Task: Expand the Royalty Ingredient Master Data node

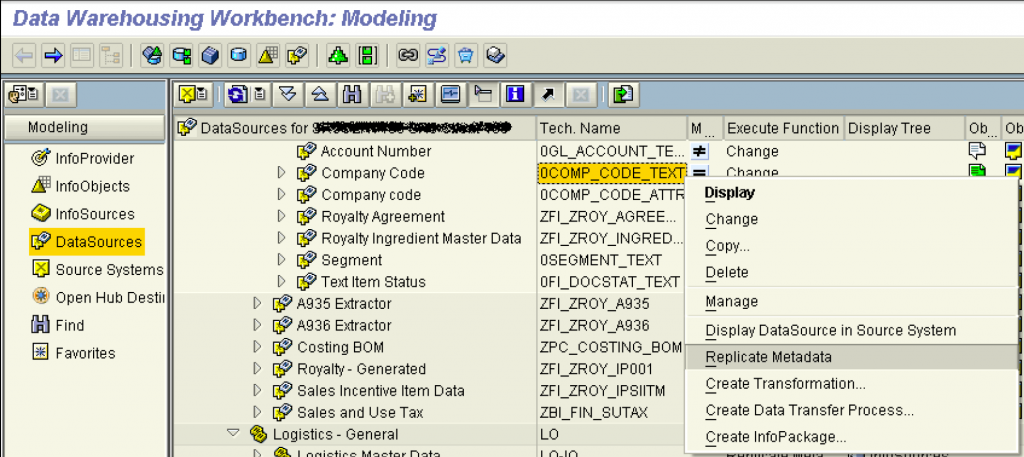Action: (281, 238)
